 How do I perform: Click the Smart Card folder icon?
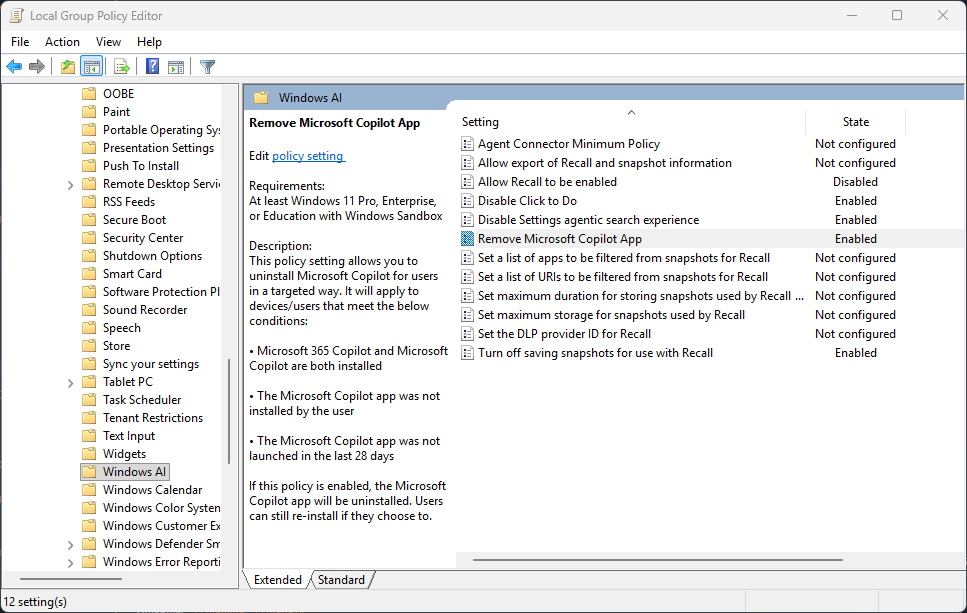click(x=89, y=274)
